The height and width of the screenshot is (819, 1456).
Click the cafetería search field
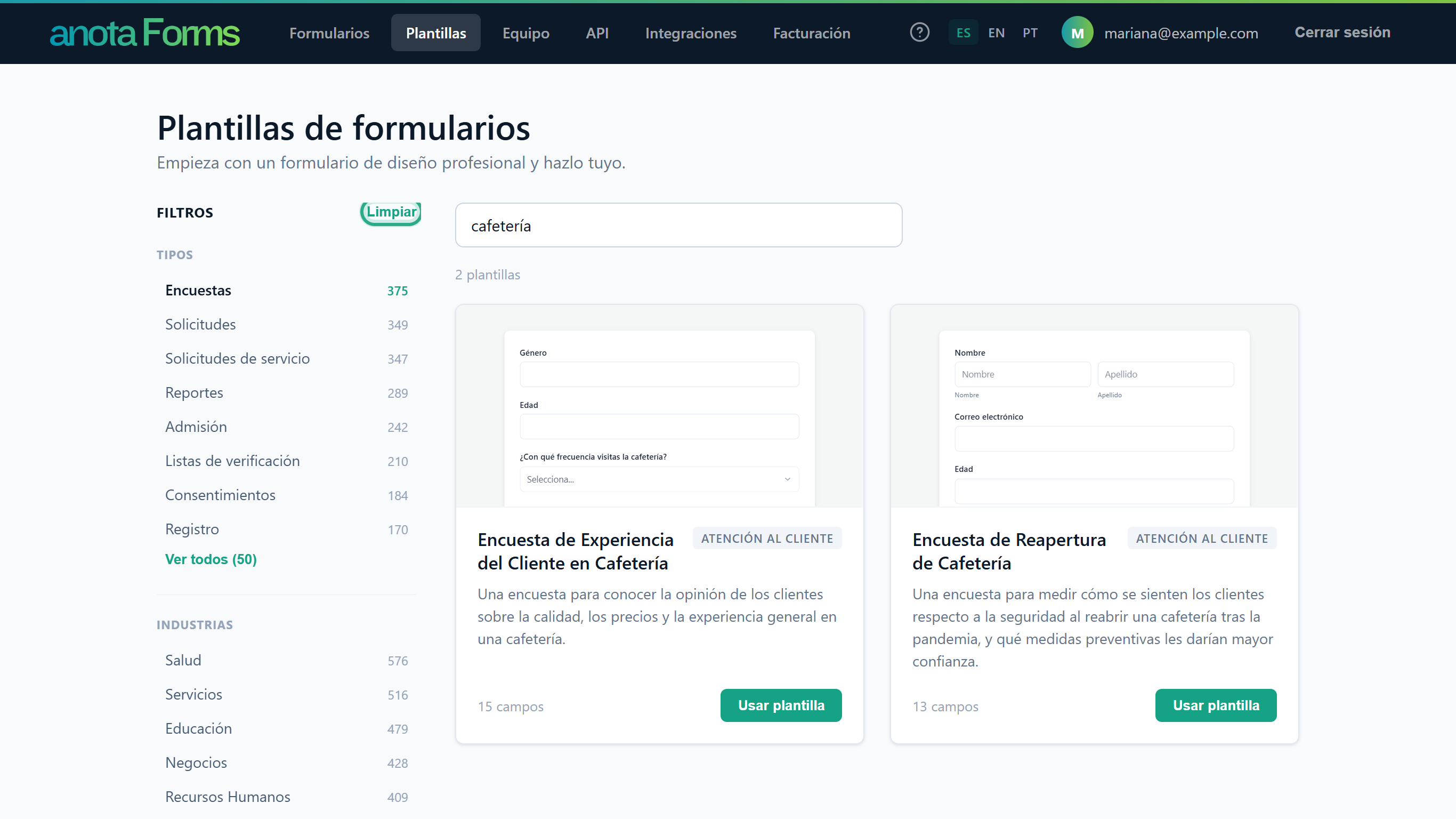678,225
